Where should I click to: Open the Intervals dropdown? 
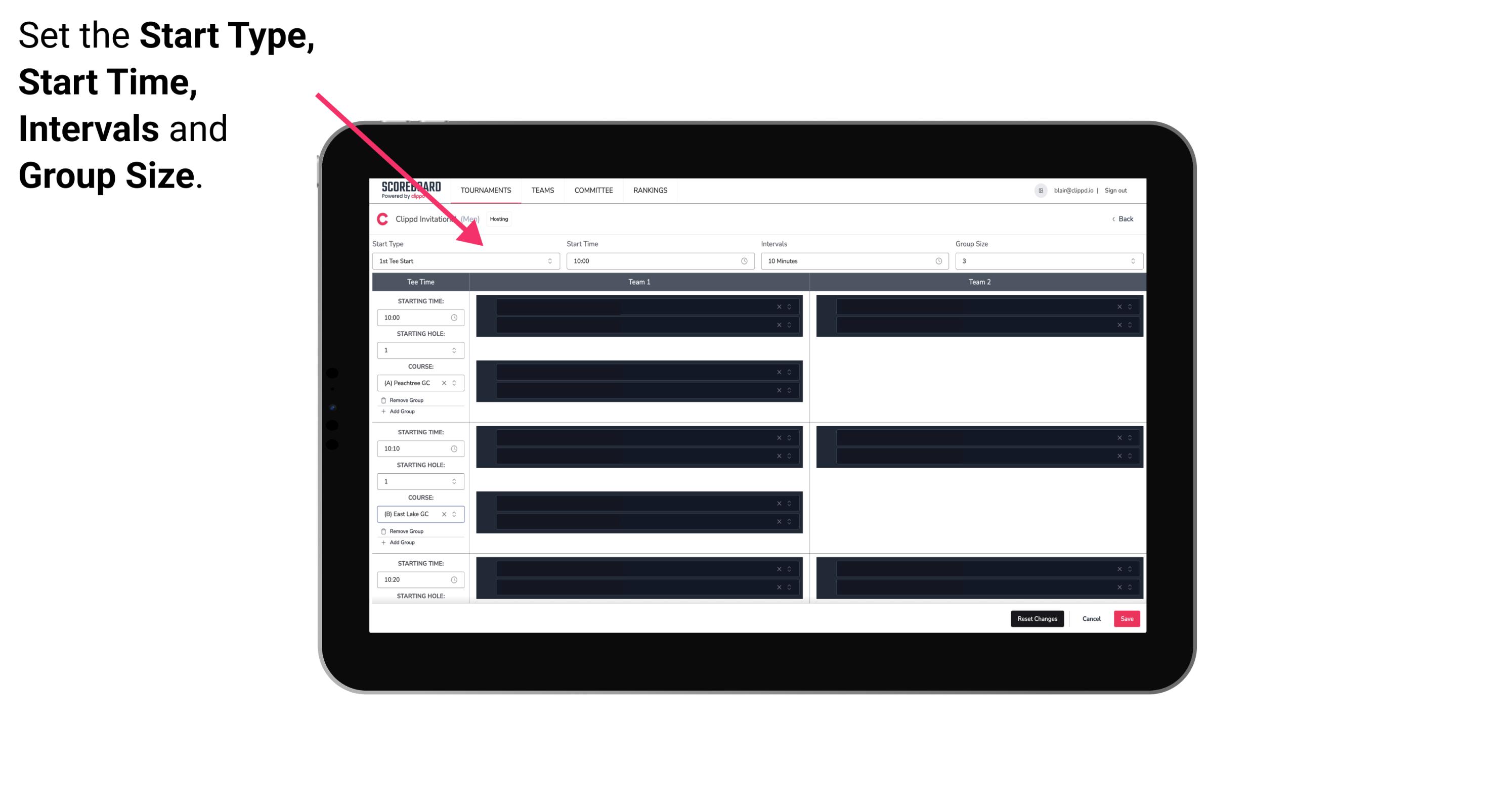[x=852, y=261]
